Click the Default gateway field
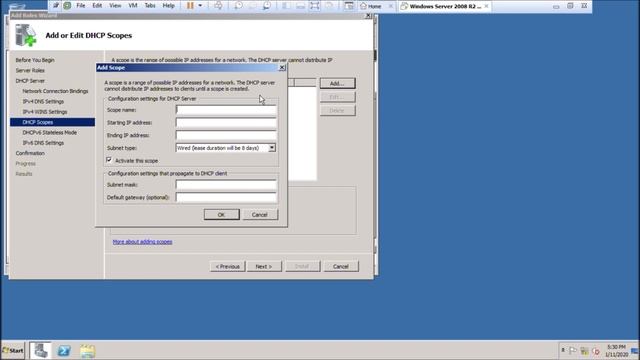The height and width of the screenshot is (360, 640). point(226,197)
